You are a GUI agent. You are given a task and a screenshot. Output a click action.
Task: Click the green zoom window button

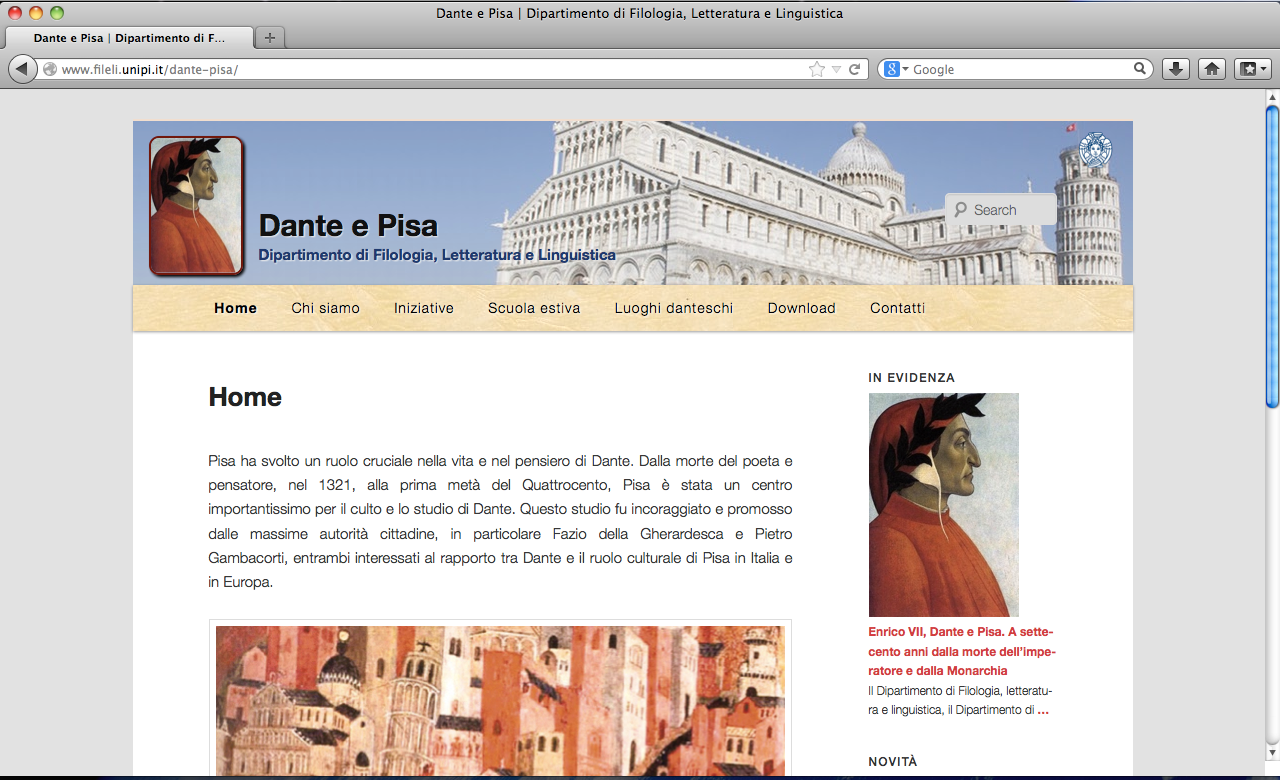56,13
